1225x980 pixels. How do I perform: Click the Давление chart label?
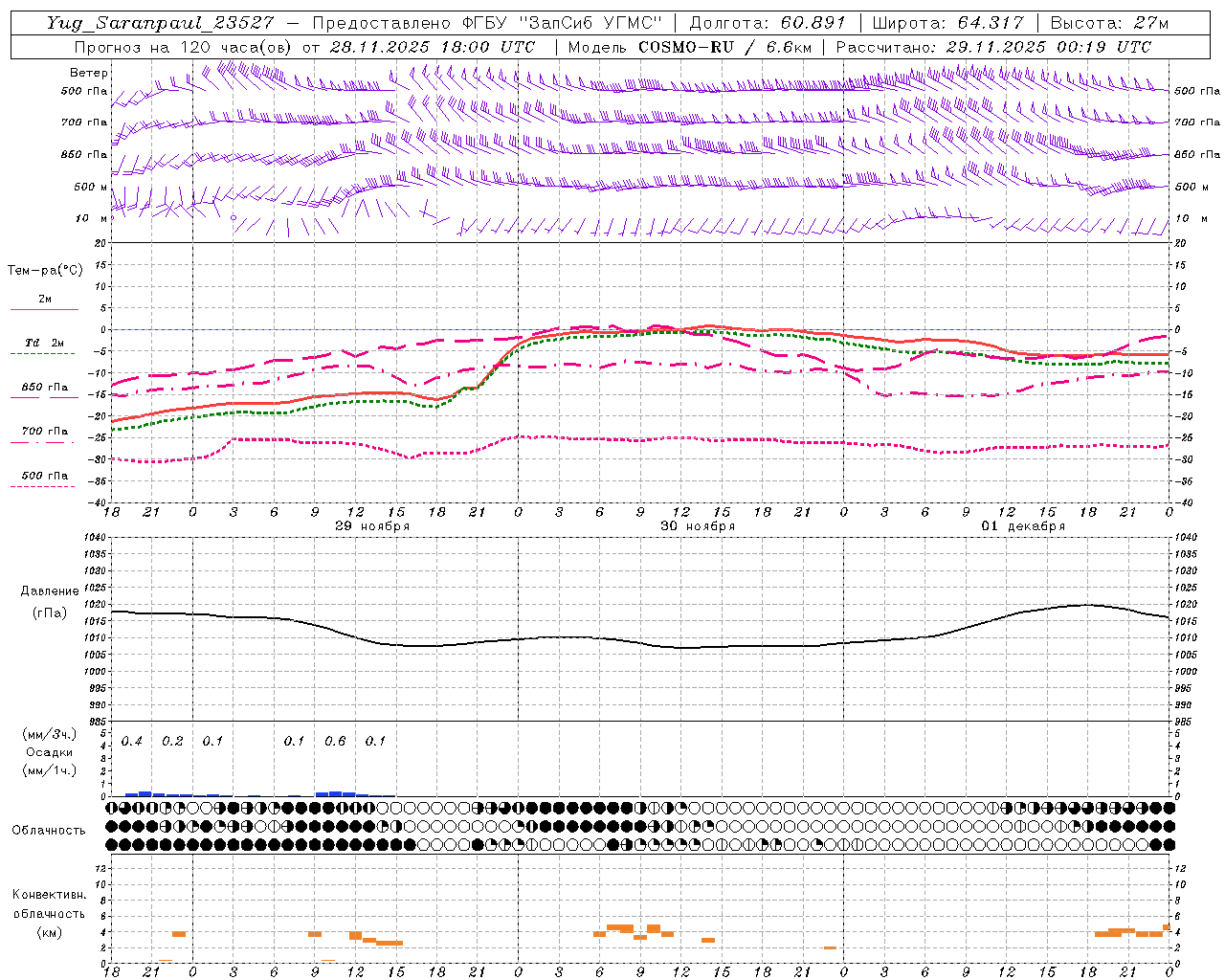[x=50, y=591]
